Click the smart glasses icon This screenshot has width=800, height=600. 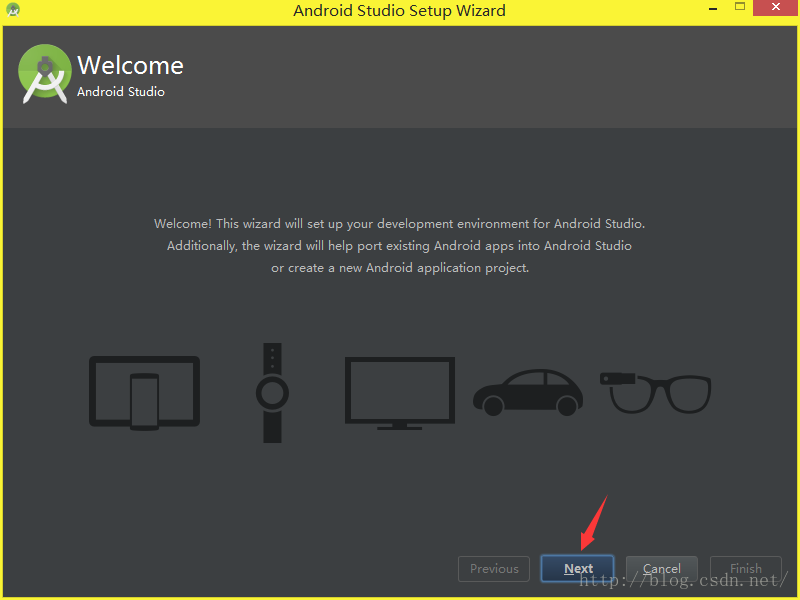[656, 393]
